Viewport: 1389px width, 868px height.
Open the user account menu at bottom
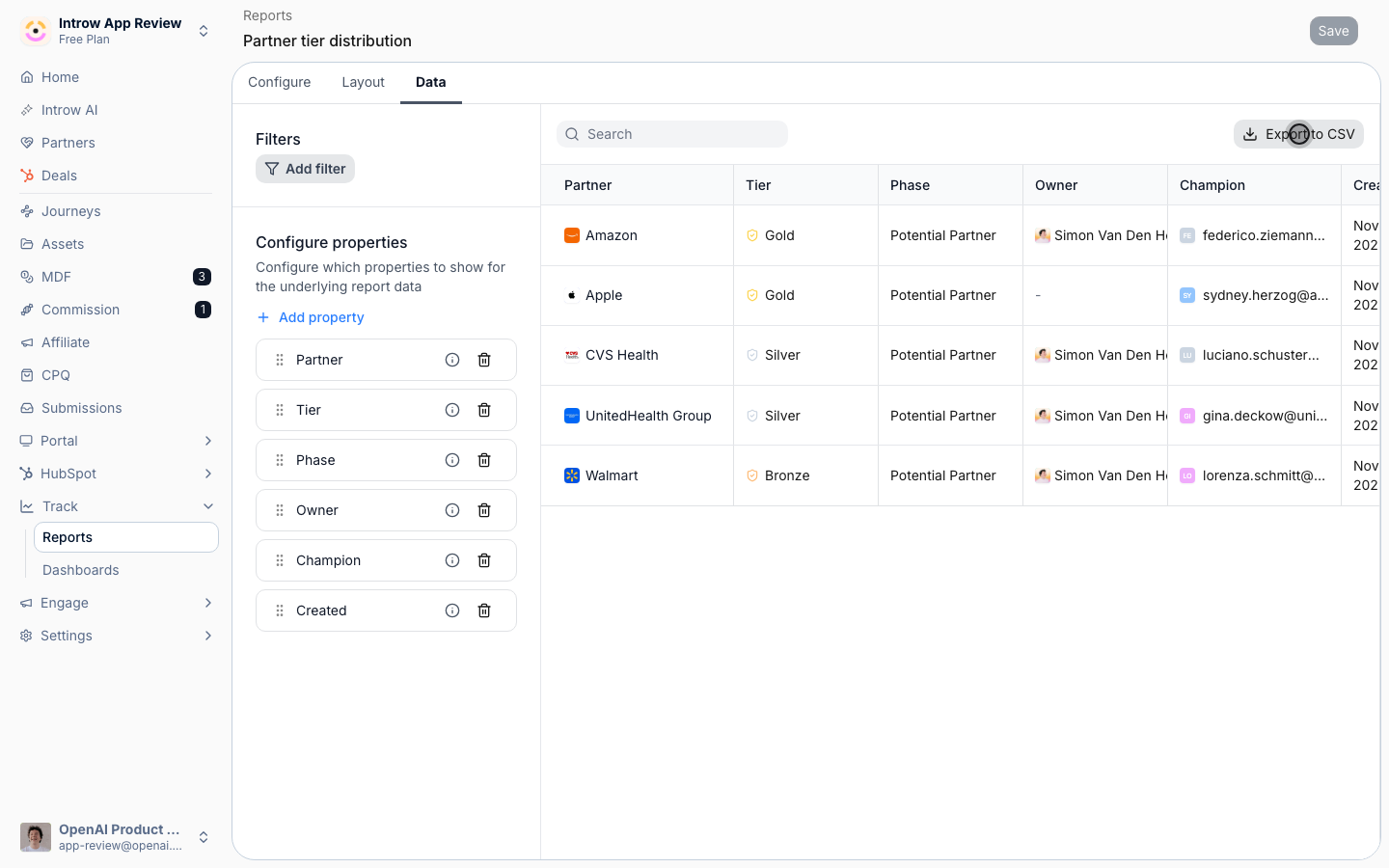click(x=116, y=837)
